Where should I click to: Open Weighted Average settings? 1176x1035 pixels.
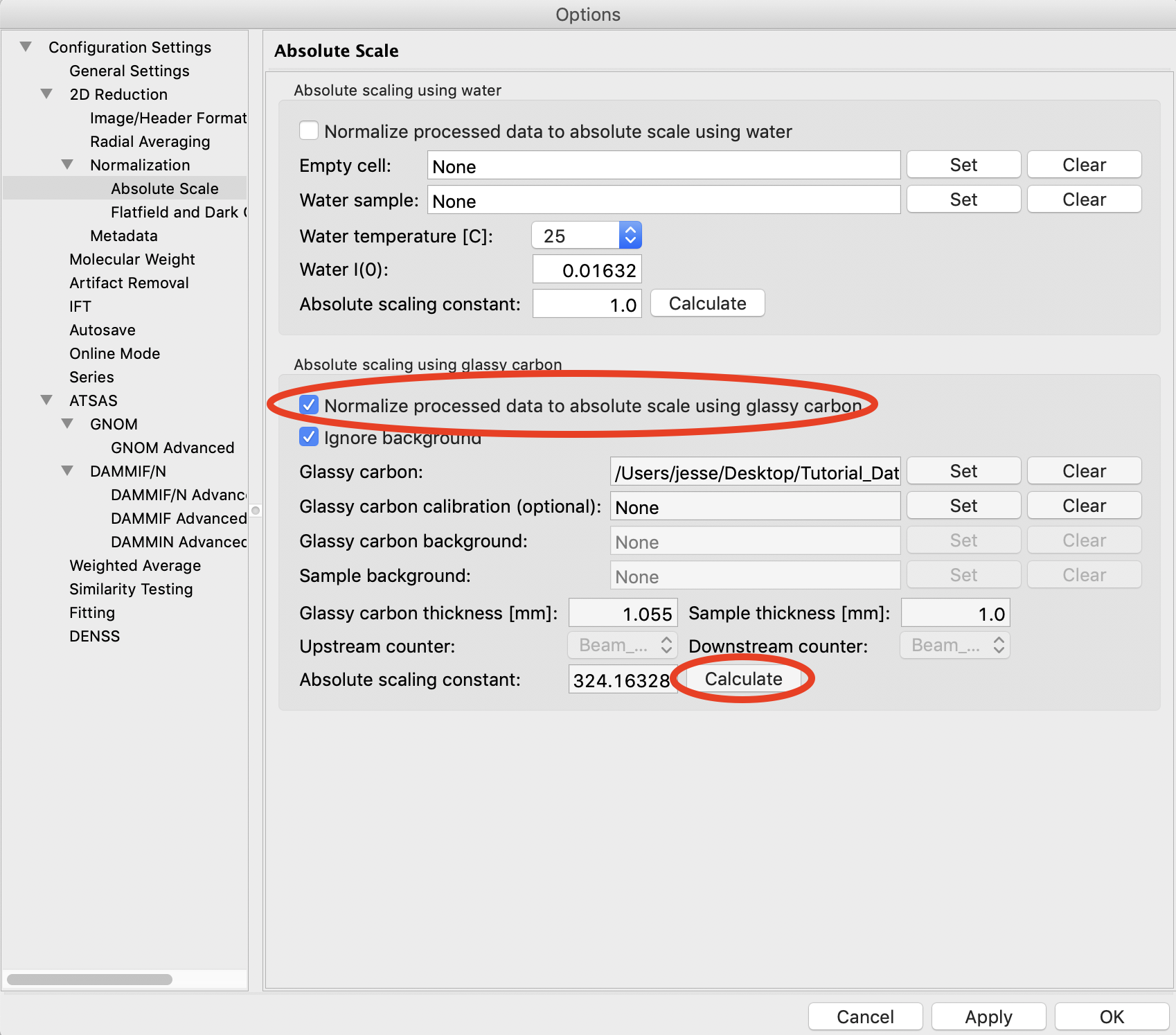click(x=135, y=565)
